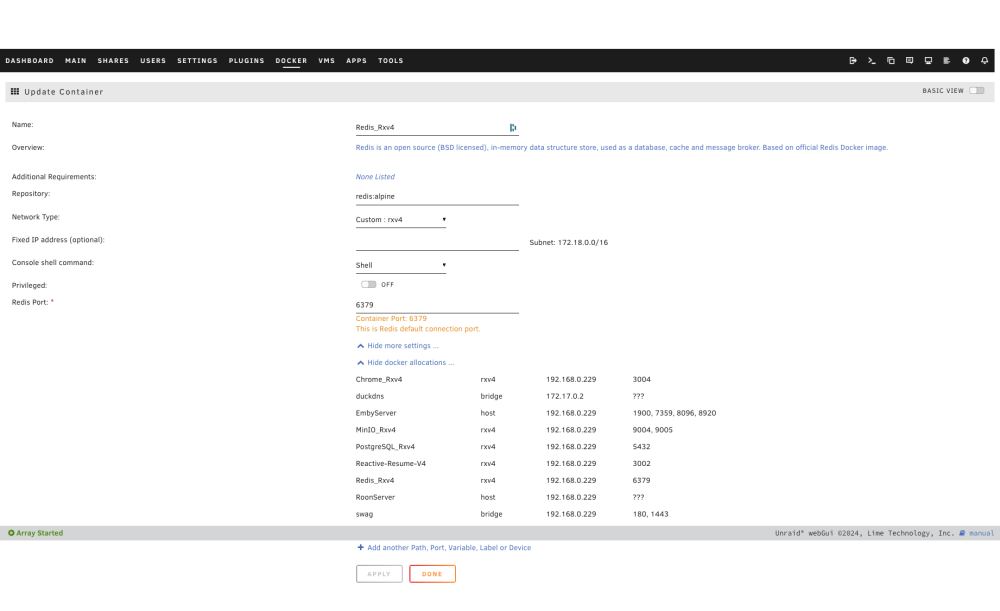Click the Done button
The image size is (1000, 611).
432,574
